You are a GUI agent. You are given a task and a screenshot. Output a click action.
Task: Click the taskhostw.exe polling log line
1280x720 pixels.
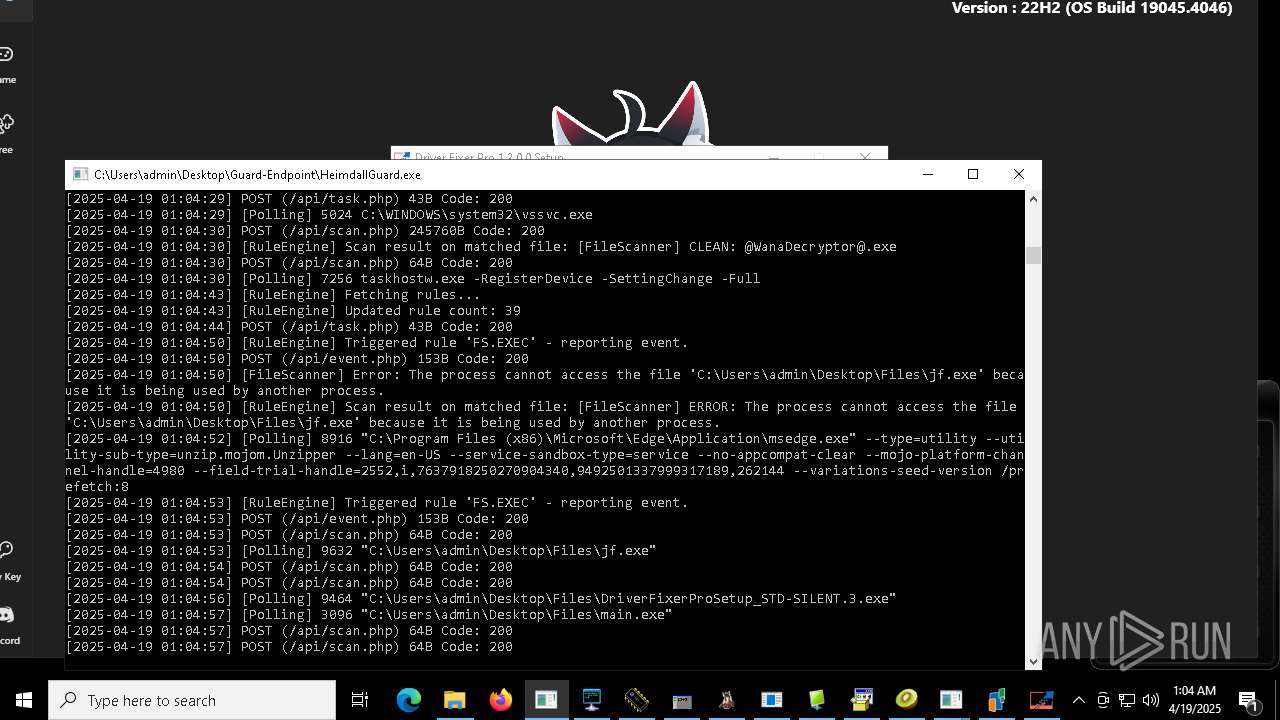click(x=413, y=279)
